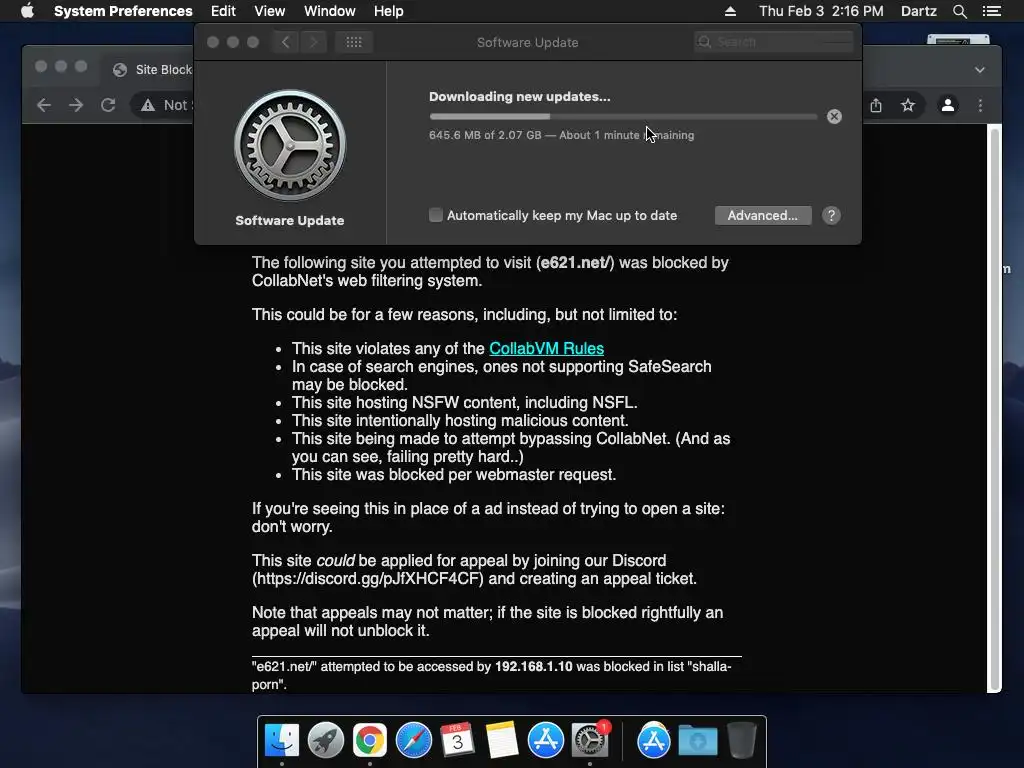Click "Downloading new updates..." heading
The image size is (1024, 768).
(520, 97)
